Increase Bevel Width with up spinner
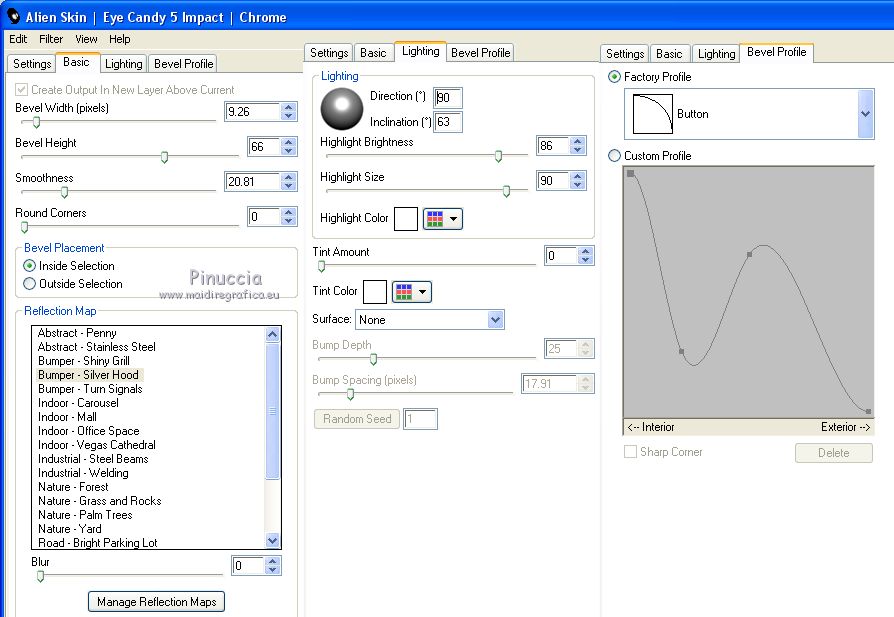Viewport: 894px width, 617px height. click(288, 107)
